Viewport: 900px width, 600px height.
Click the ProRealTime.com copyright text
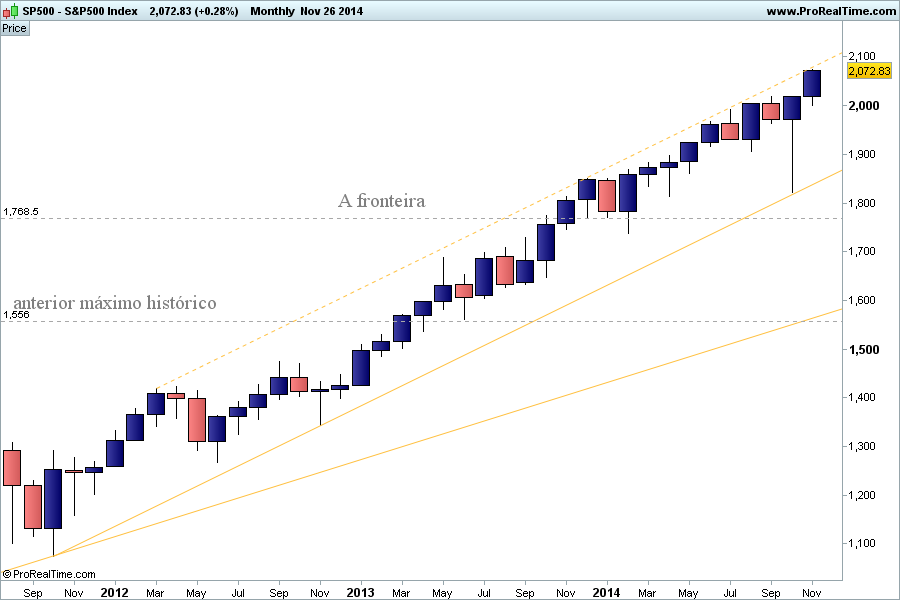[49, 574]
